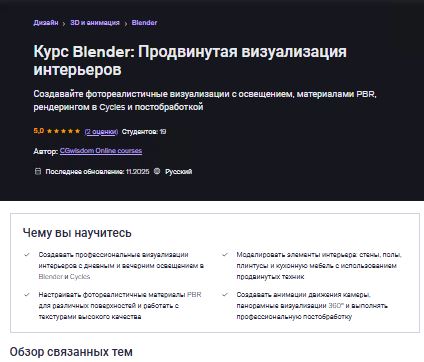Click the checkmark beside Создавать анимации движения камеры
The width and height of the screenshot is (424, 362).
225,295
